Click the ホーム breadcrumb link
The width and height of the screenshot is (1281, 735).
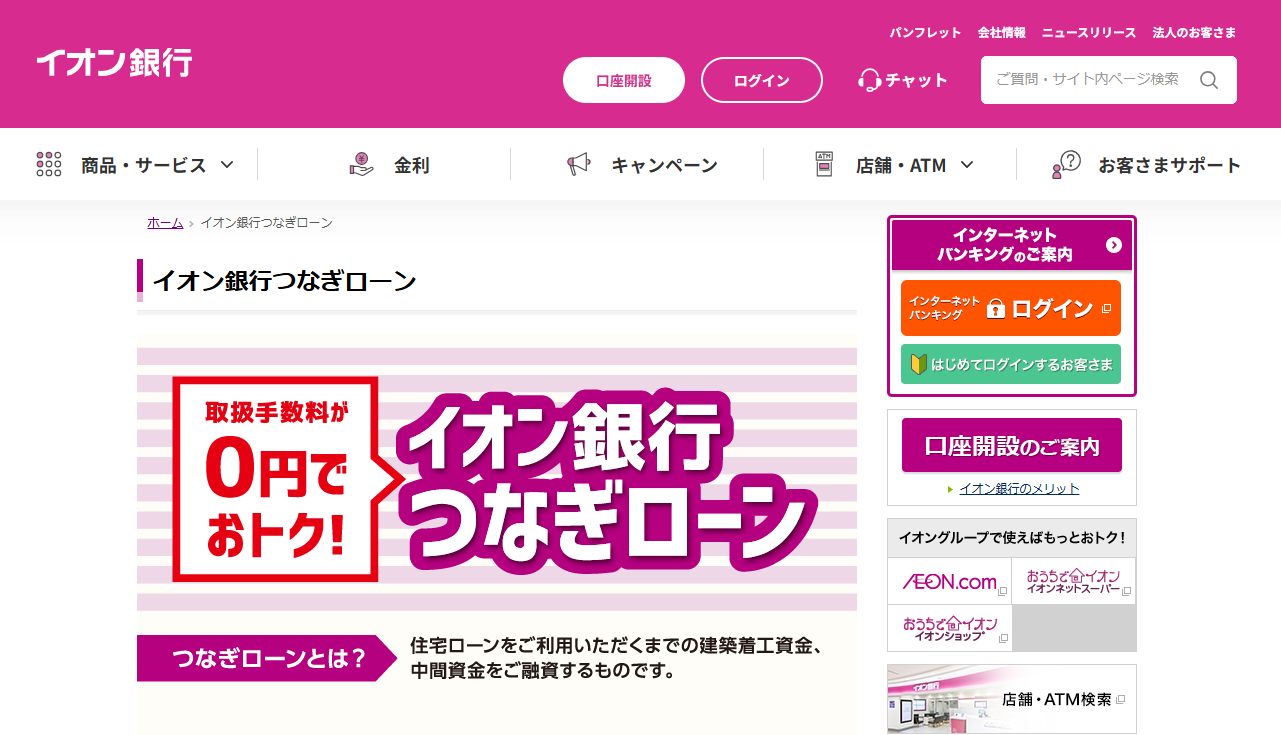tap(165, 223)
